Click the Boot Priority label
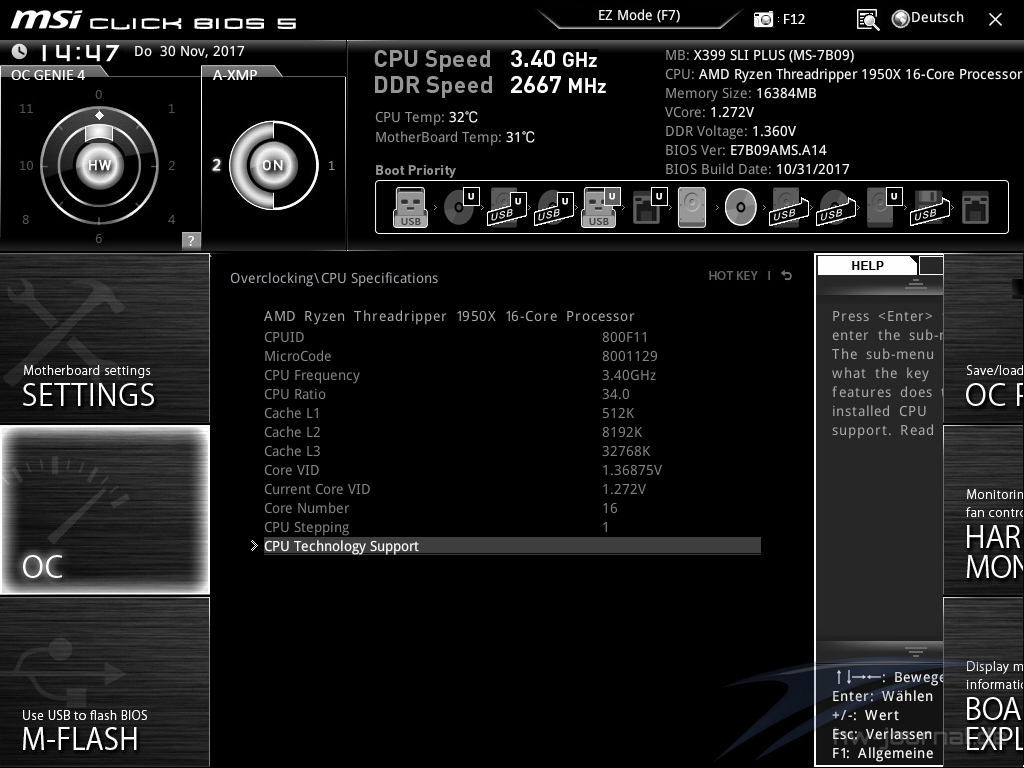Screen dimensions: 1024x768 (x=415, y=170)
